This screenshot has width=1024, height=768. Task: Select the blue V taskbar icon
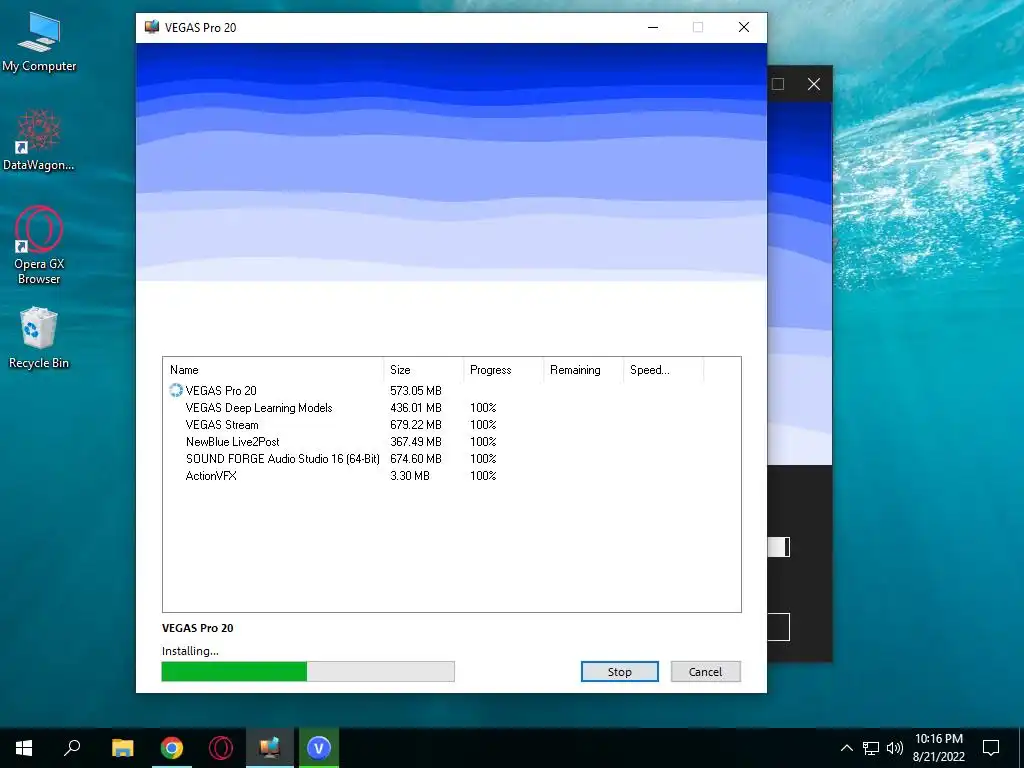click(319, 748)
